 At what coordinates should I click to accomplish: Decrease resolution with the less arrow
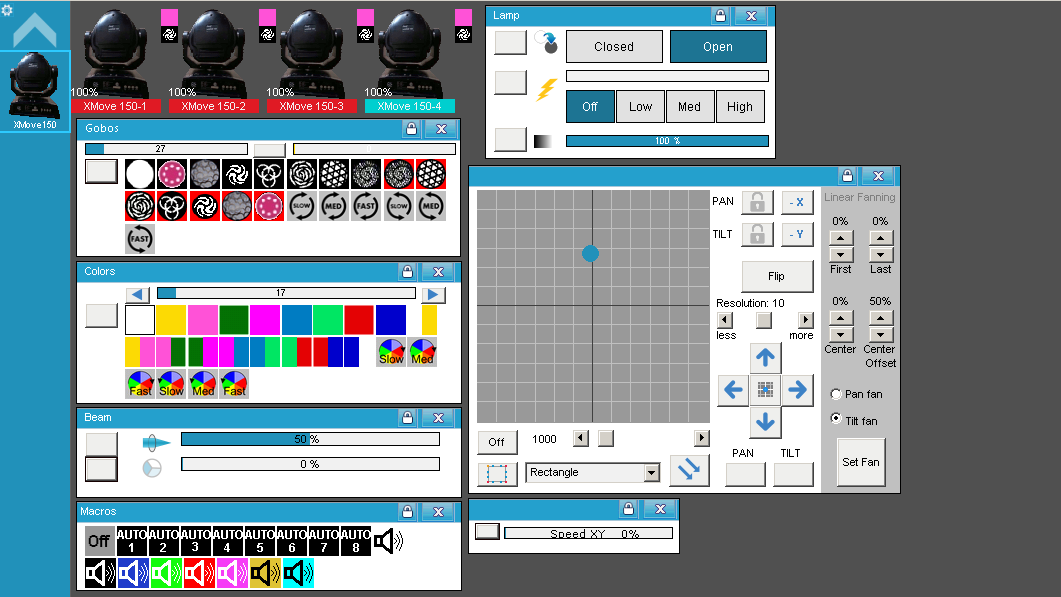coord(725,320)
